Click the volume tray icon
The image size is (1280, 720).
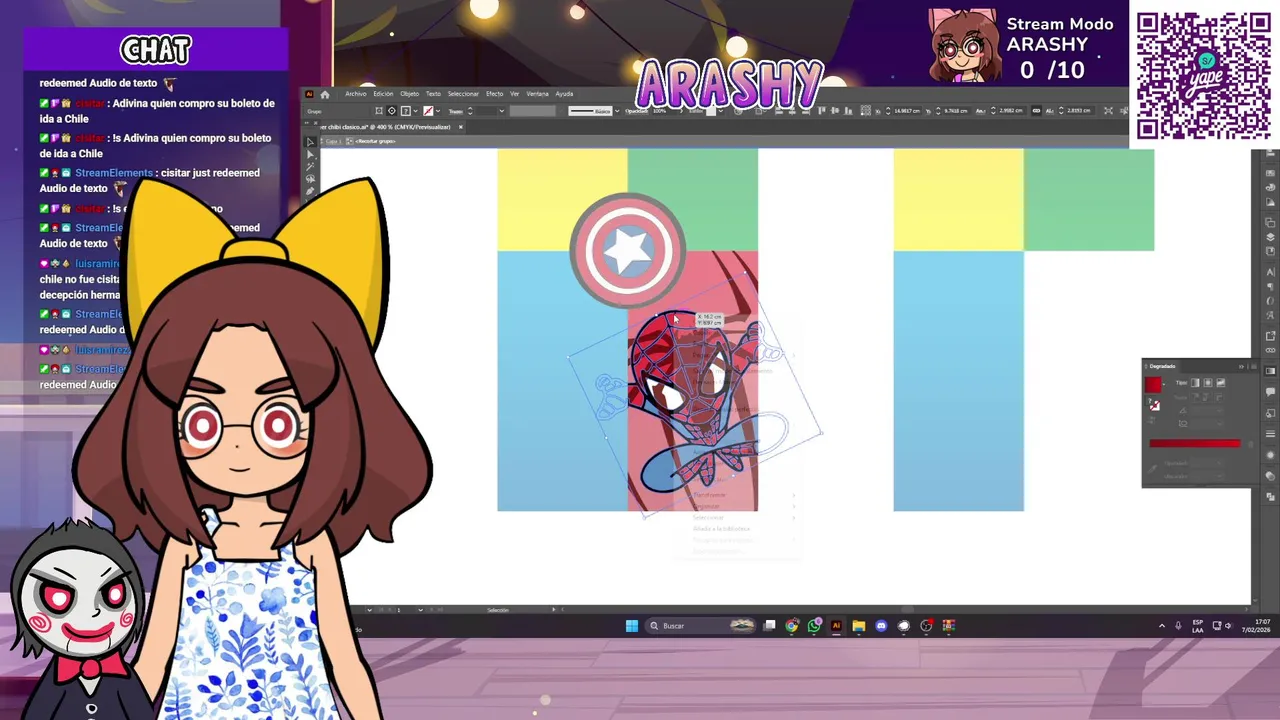click(1229, 626)
